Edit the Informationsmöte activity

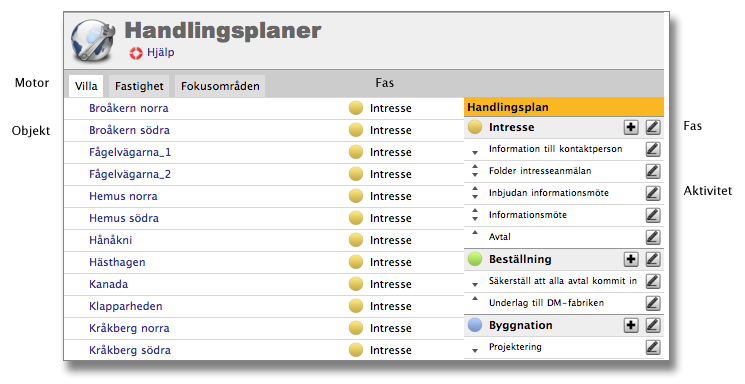point(653,215)
